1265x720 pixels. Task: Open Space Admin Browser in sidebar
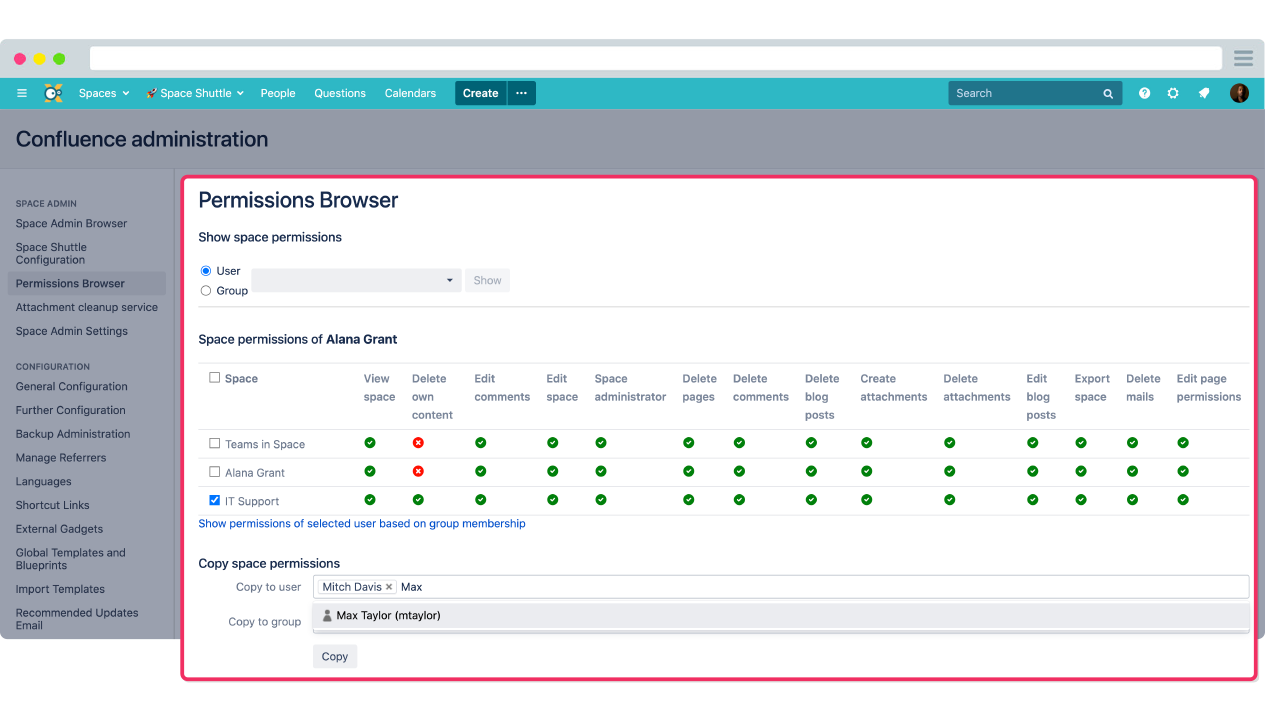71,224
